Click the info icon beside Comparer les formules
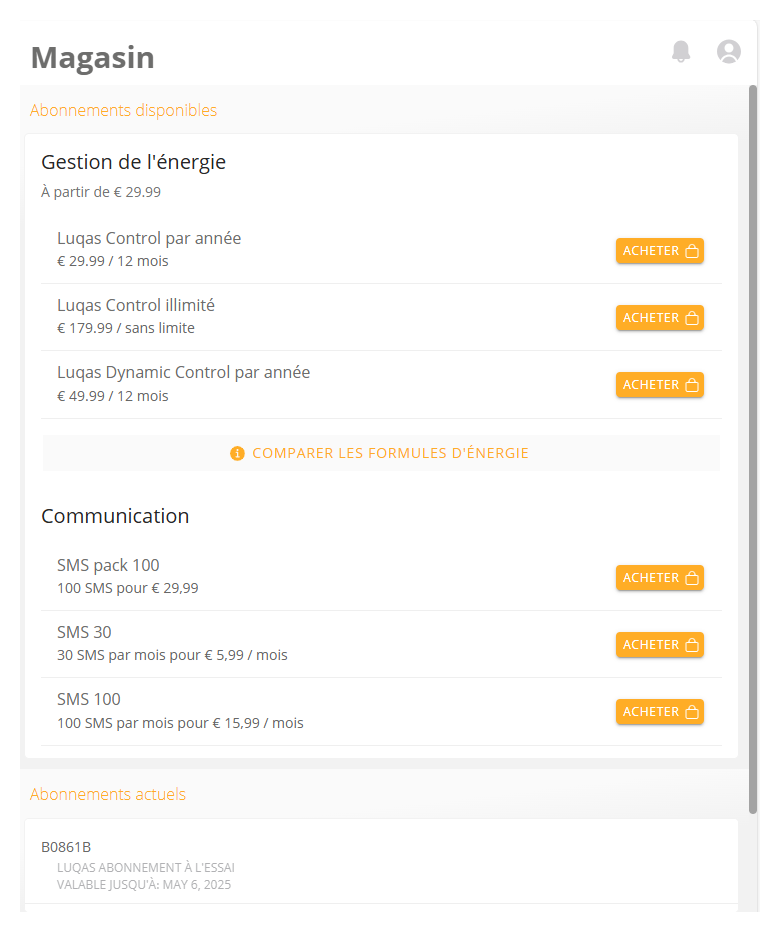Viewport: 780px width, 932px height. pyautogui.click(x=237, y=454)
